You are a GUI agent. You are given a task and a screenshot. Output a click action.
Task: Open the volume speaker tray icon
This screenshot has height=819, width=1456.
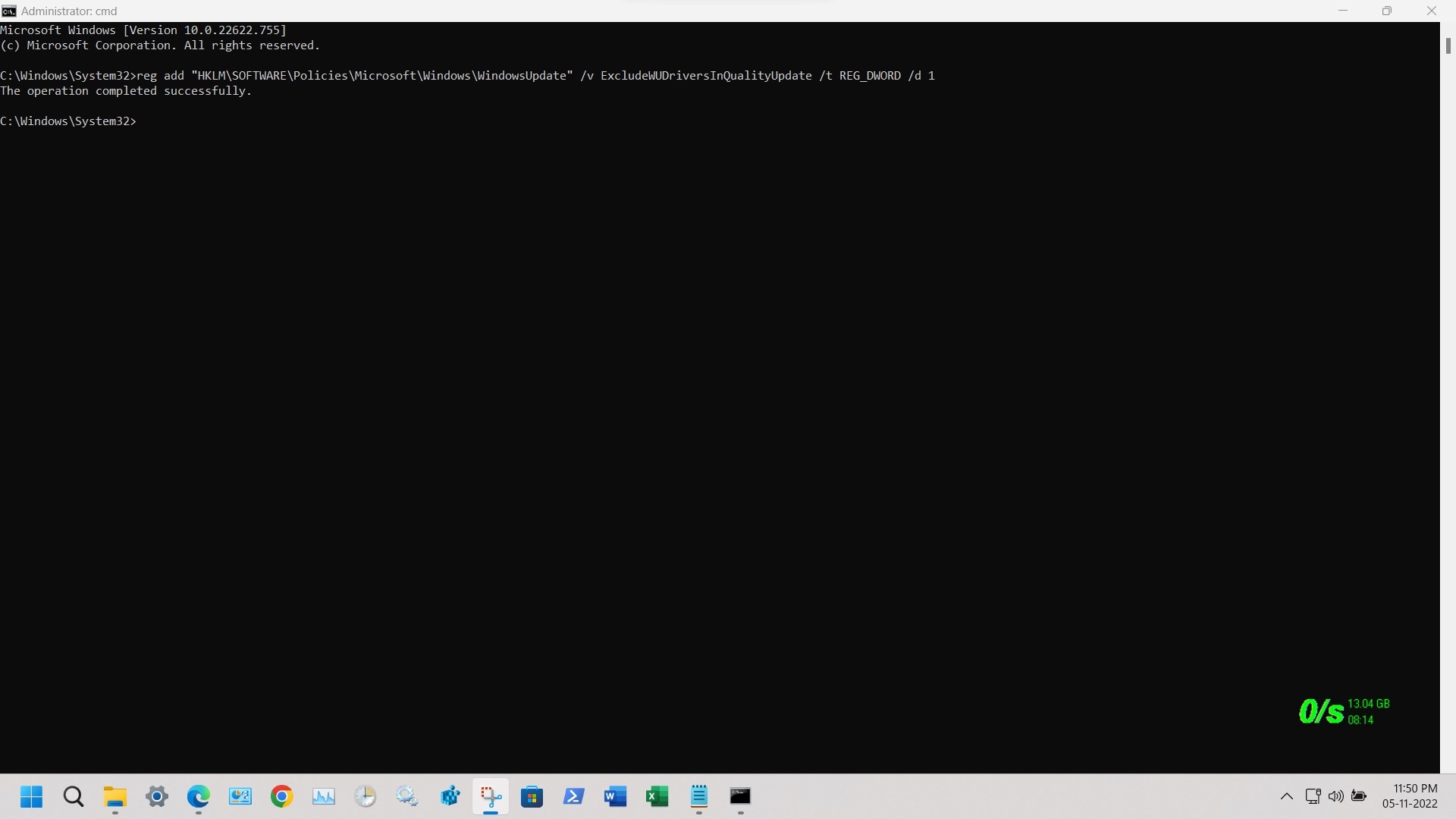pos(1336,796)
